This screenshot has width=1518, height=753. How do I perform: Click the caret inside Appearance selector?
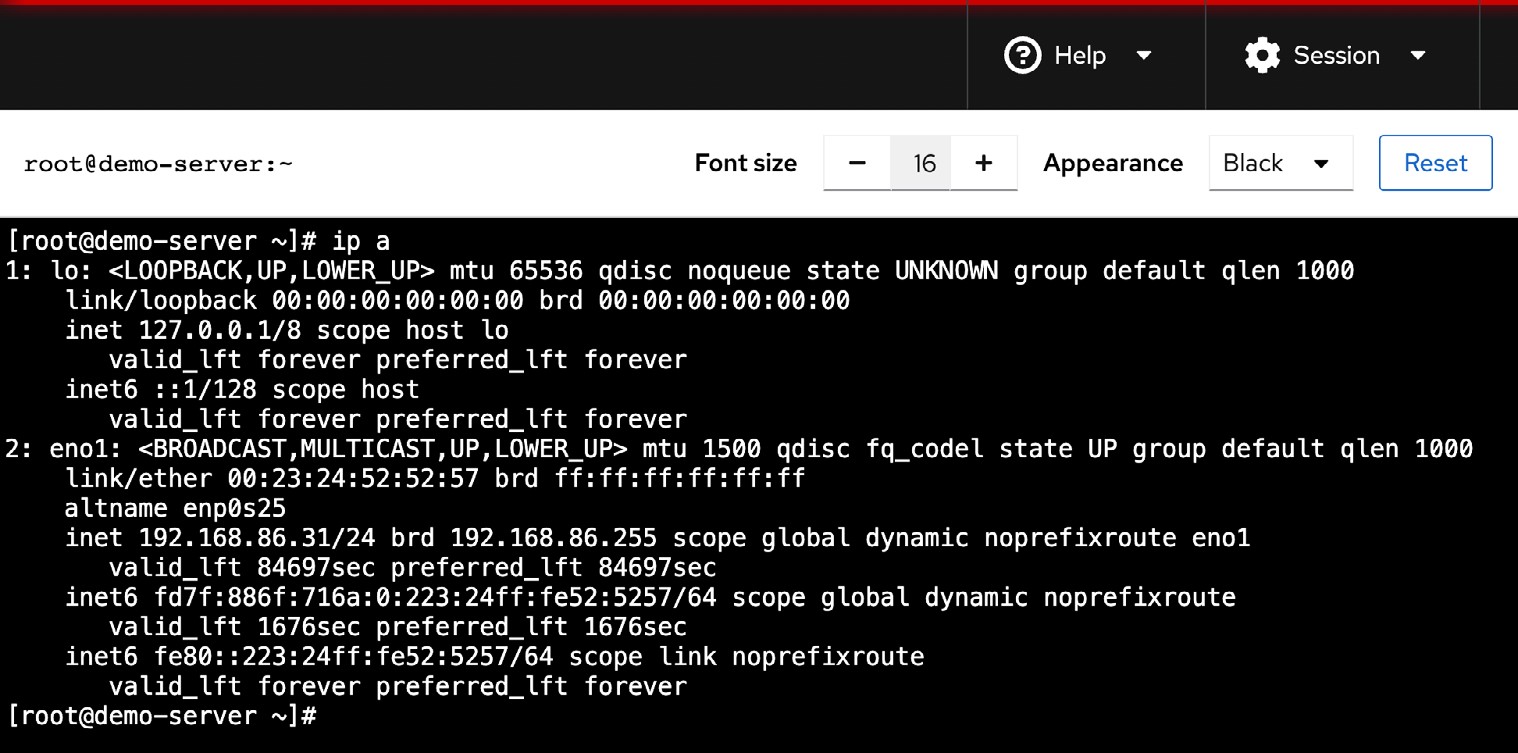1321,164
